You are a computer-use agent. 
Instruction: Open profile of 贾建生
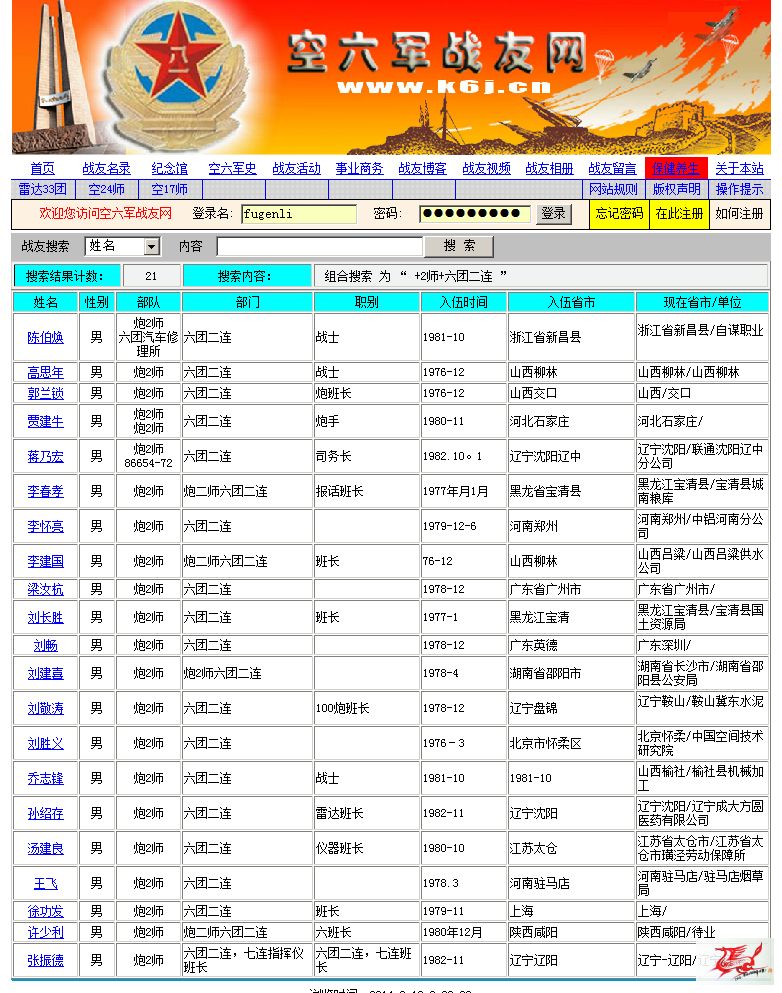point(46,421)
